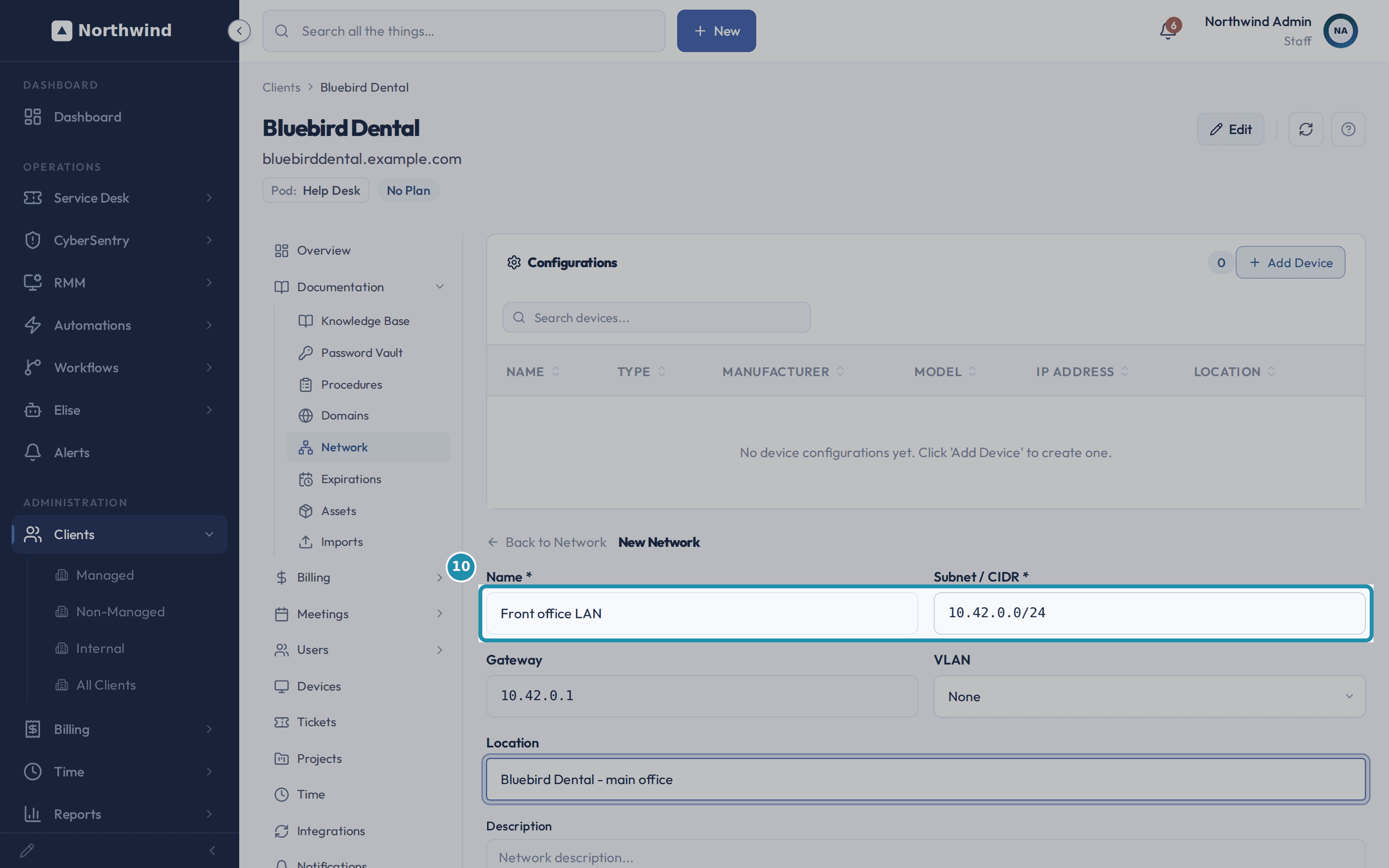Open Assets
The width and height of the screenshot is (1389, 868).
(x=368, y=511)
